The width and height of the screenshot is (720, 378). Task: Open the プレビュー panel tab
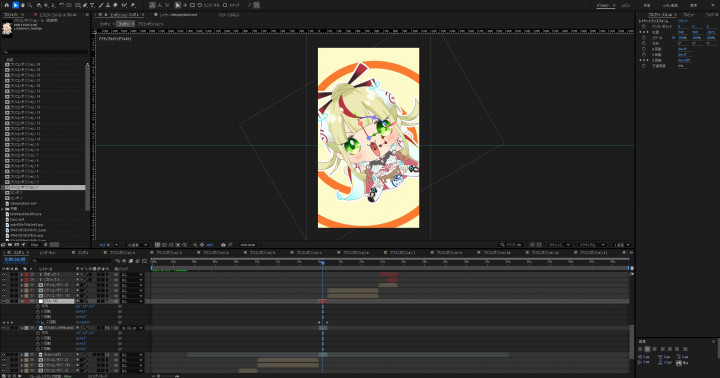(689, 15)
